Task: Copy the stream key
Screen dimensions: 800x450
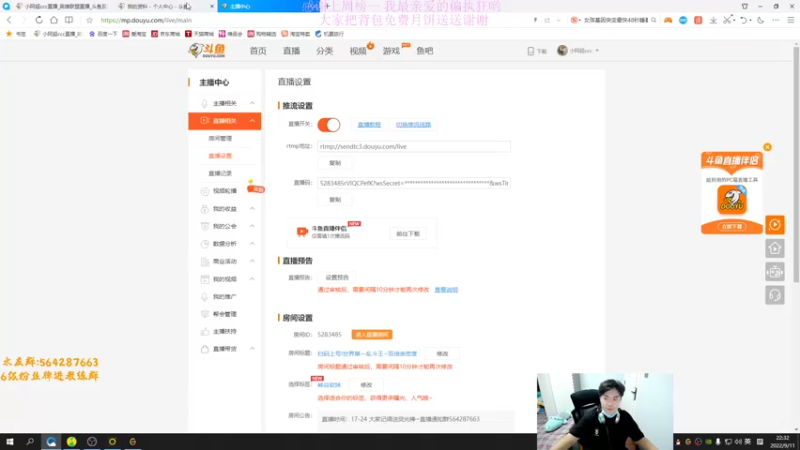Action: pyautogui.click(x=335, y=199)
